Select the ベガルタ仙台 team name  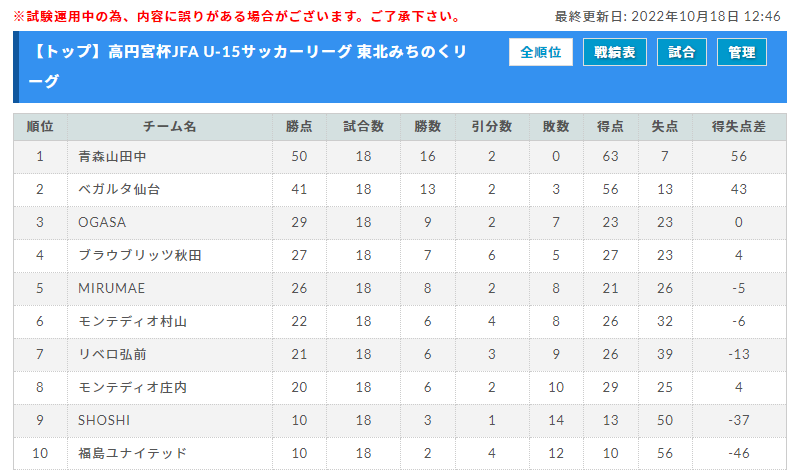click(x=119, y=189)
